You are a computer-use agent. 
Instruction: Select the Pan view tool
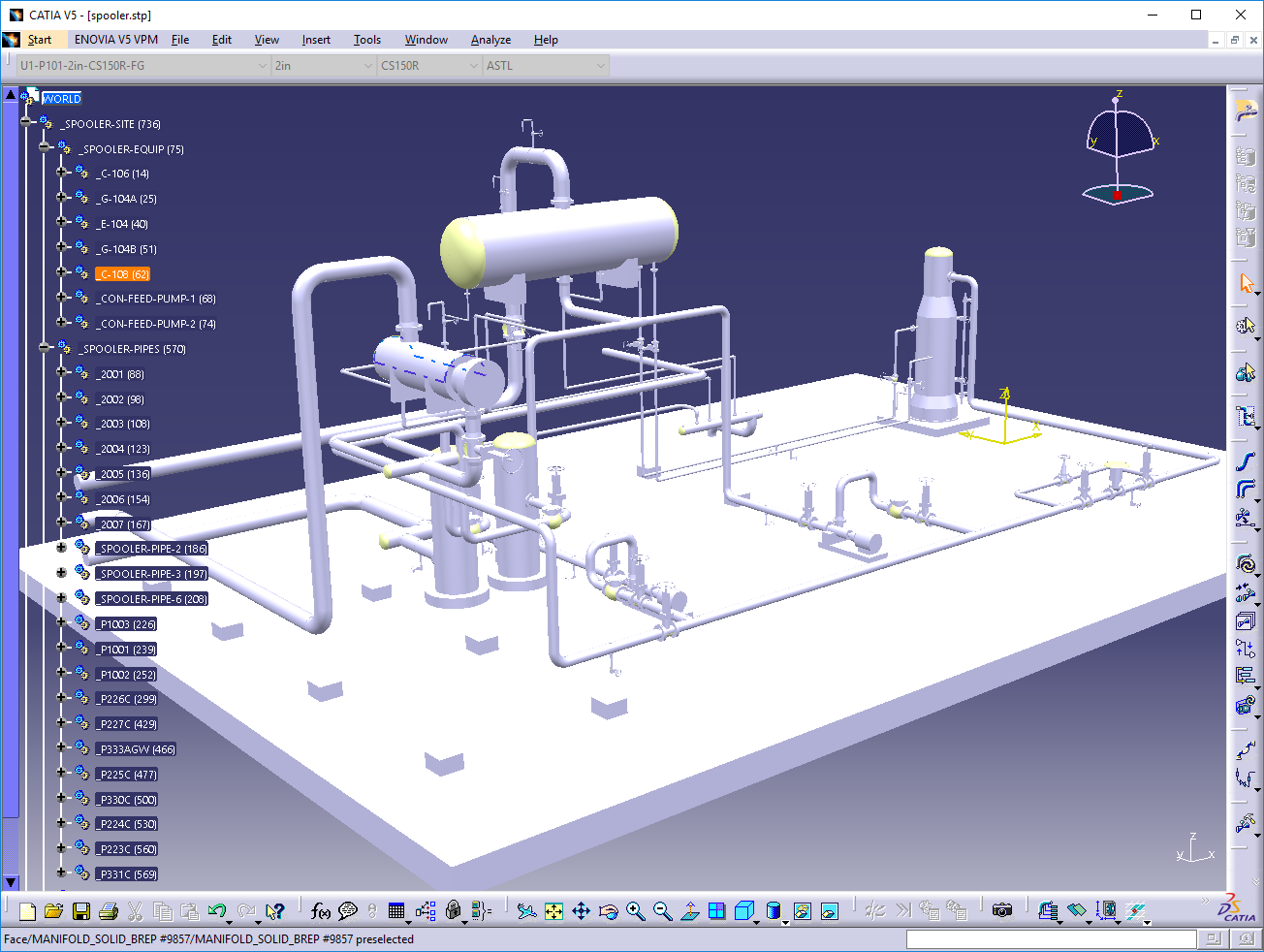coord(581,911)
